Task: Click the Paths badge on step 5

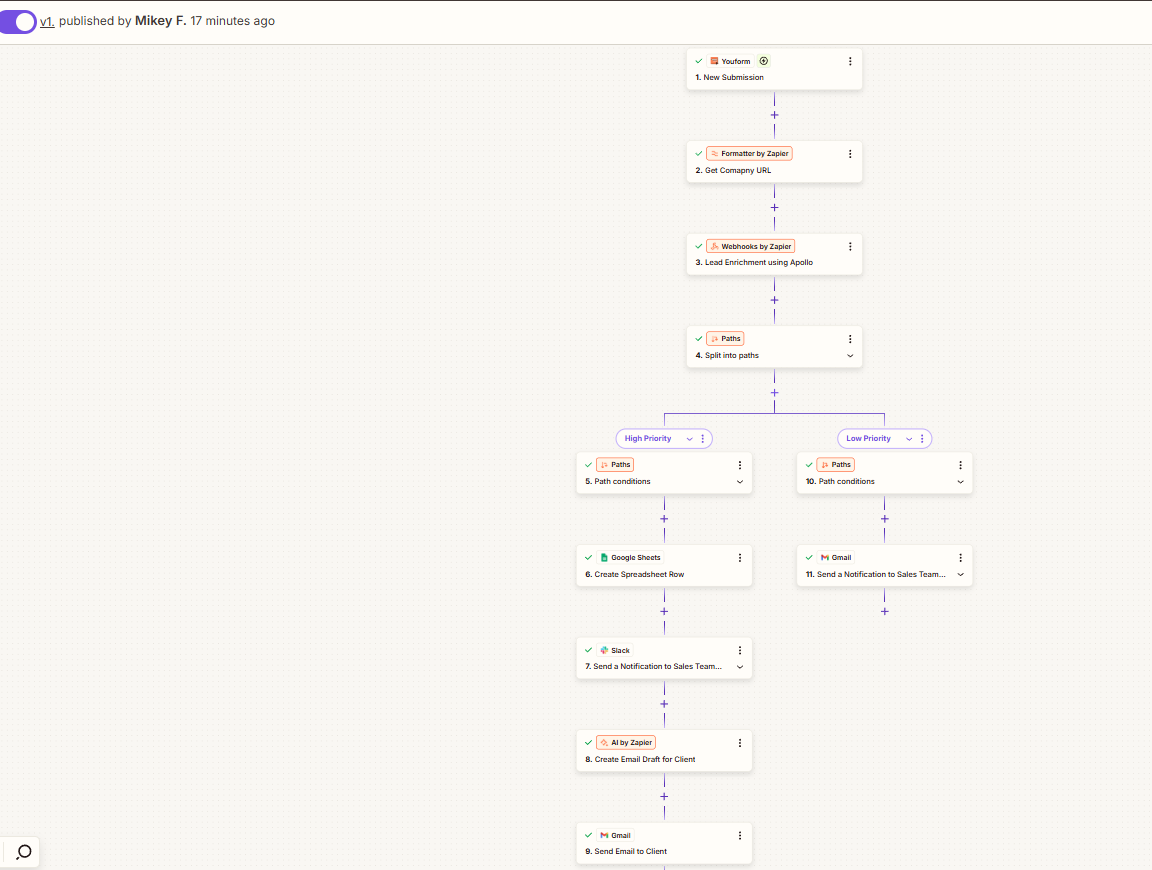Action: tap(615, 464)
